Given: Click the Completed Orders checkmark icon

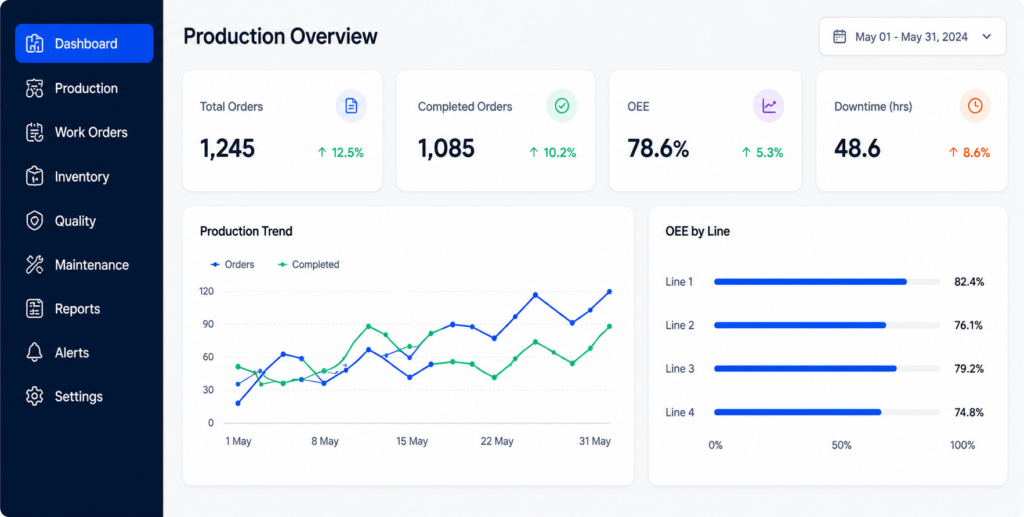Looking at the screenshot, I should coord(562,106).
